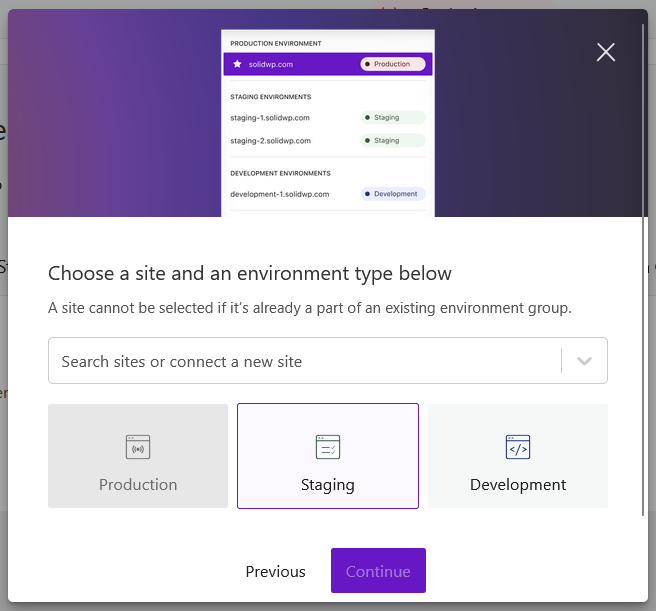
Task: Click the development-1.solidwp.com row text
Action: [x=280, y=194]
